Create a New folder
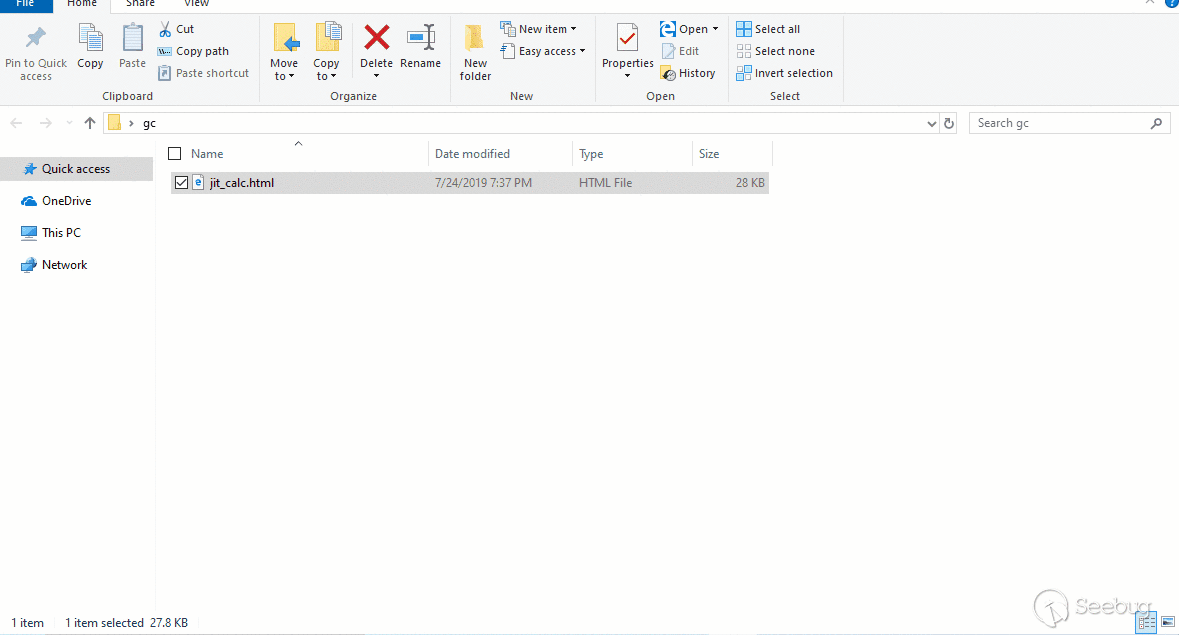 475,53
